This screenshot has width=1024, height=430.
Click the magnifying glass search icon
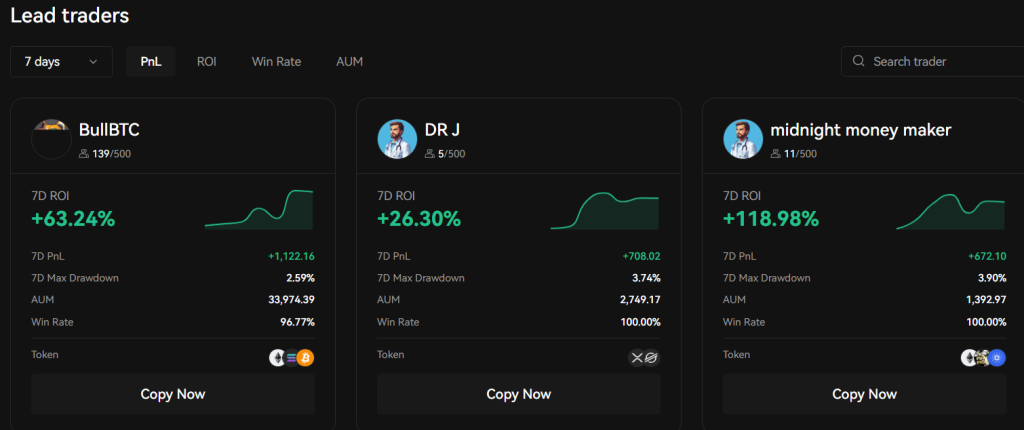pyautogui.click(x=858, y=62)
